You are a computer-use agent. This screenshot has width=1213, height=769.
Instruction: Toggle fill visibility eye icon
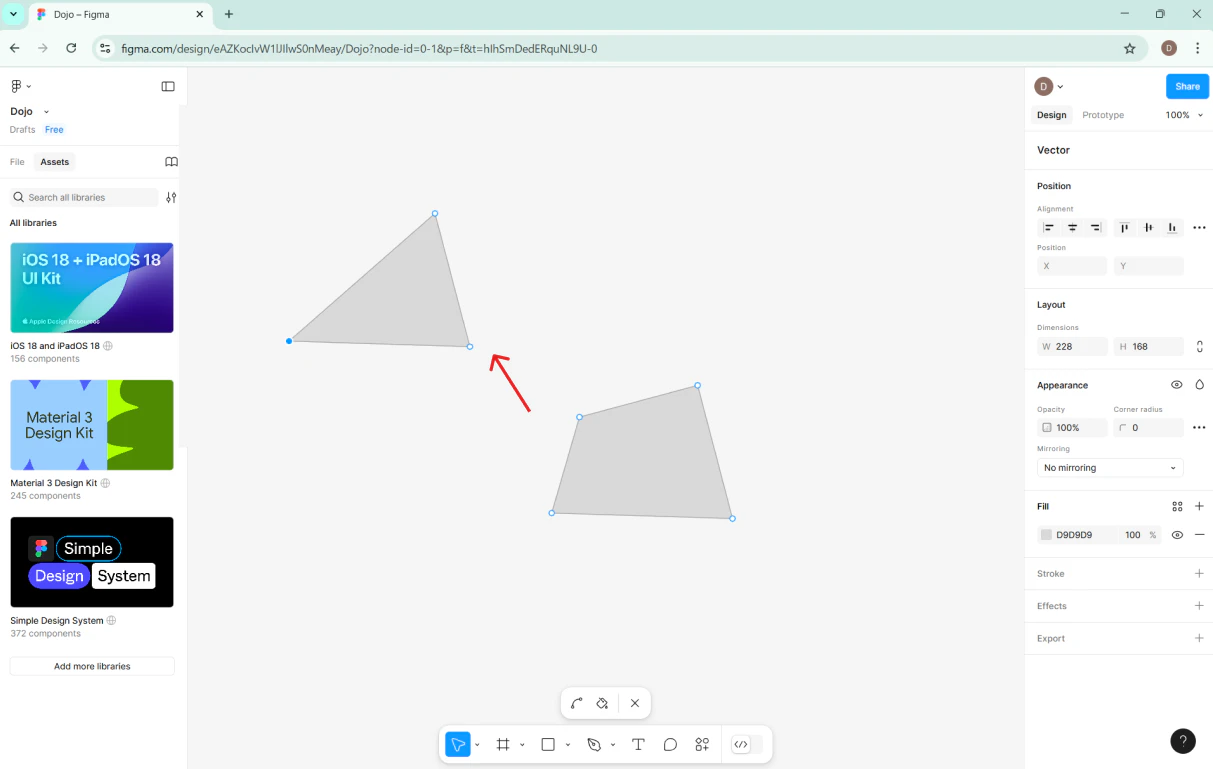click(1177, 535)
